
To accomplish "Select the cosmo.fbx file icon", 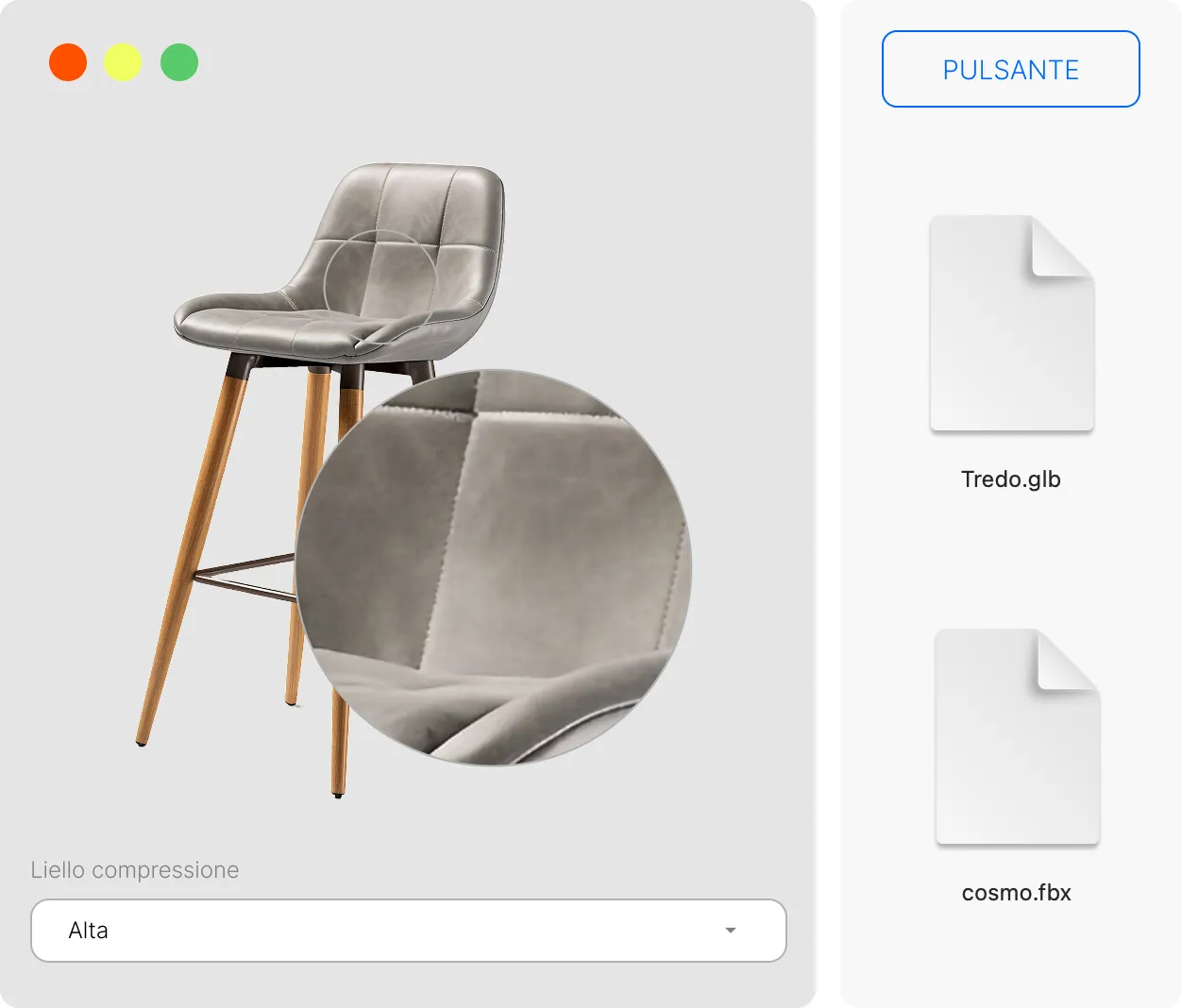I will (x=1018, y=737).
